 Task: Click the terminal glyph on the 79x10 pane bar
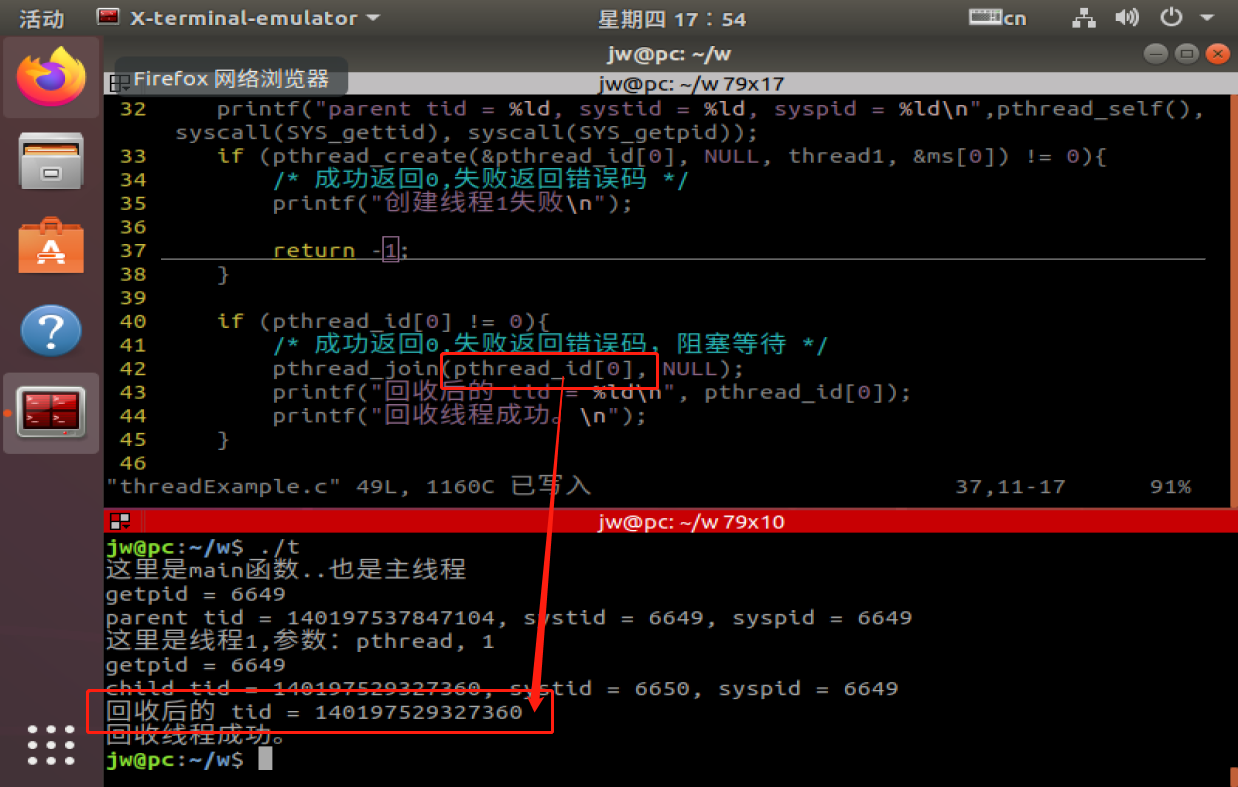pos(121,521)
